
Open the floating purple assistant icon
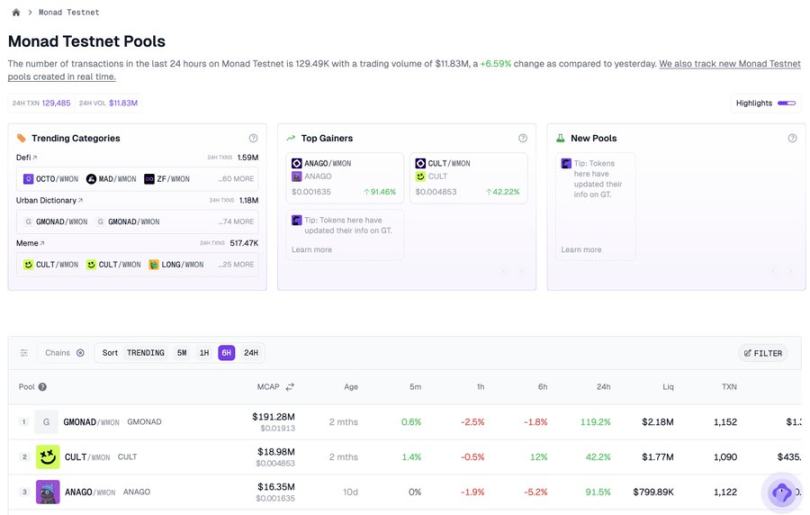[x=782, y=492]
